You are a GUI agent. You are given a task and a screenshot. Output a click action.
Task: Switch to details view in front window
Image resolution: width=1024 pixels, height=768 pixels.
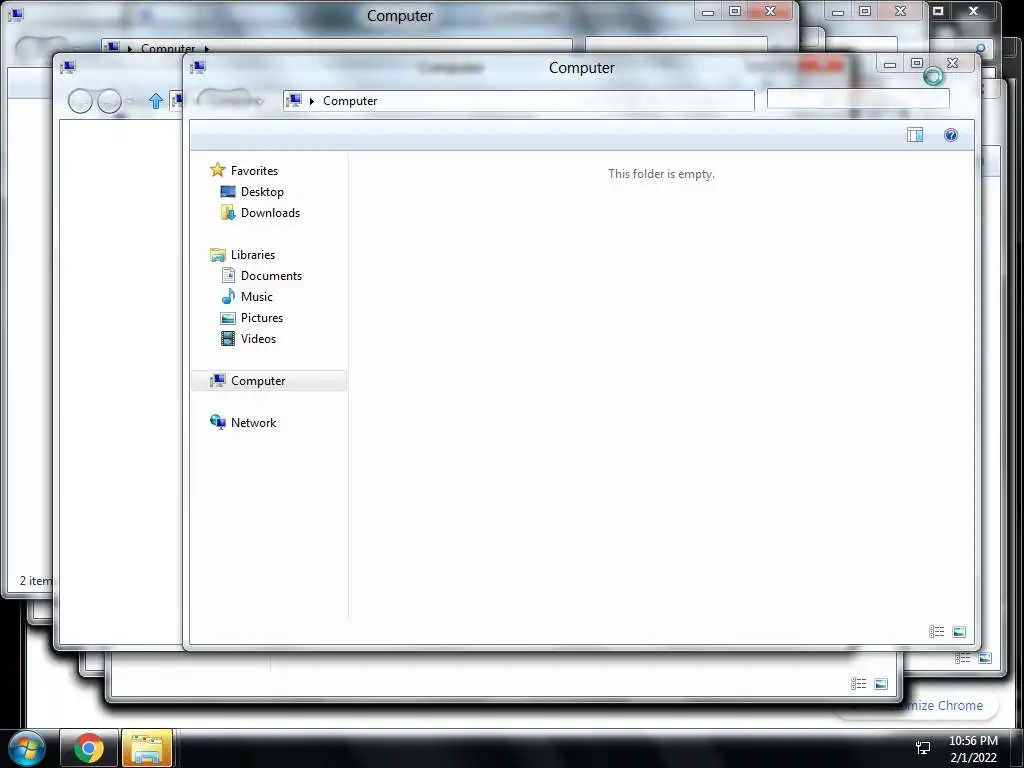pyautogui.click(x=936, y=632)
